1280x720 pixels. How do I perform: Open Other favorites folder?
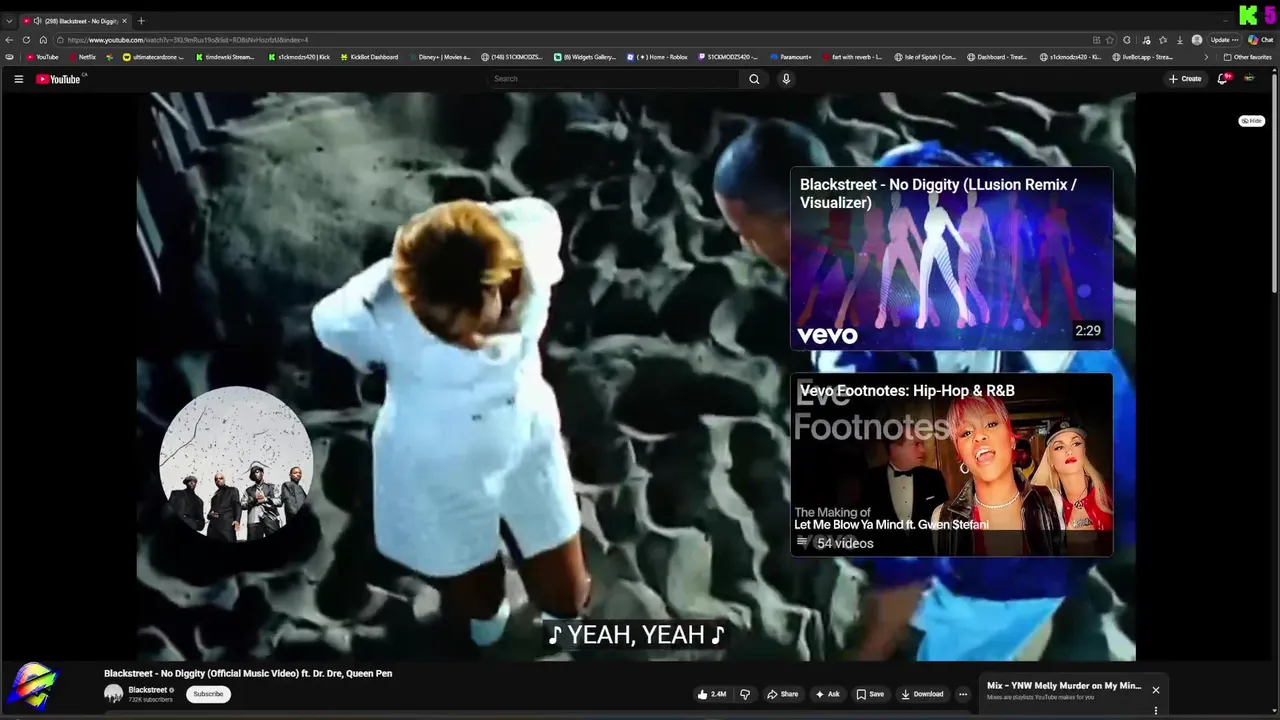click(x=1247, y=57)
